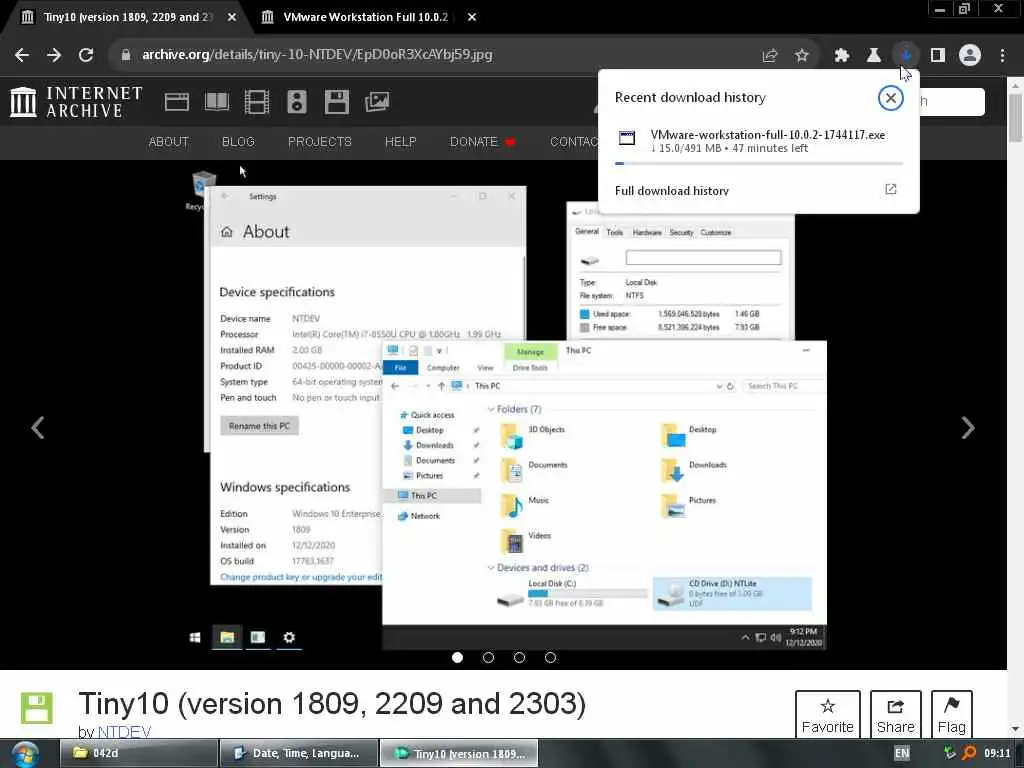Open the NTDEV uploader link
The image size is (1024, 768).
click(124, 732)
